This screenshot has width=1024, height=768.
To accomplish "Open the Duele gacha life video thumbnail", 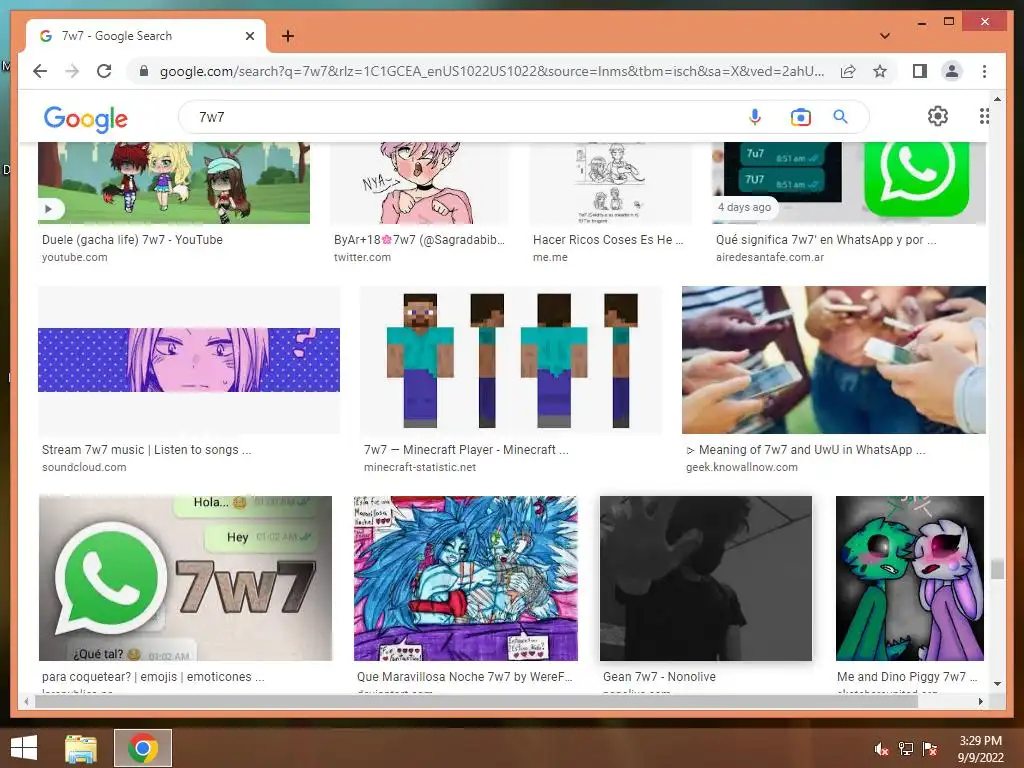I will click(174, 183).
